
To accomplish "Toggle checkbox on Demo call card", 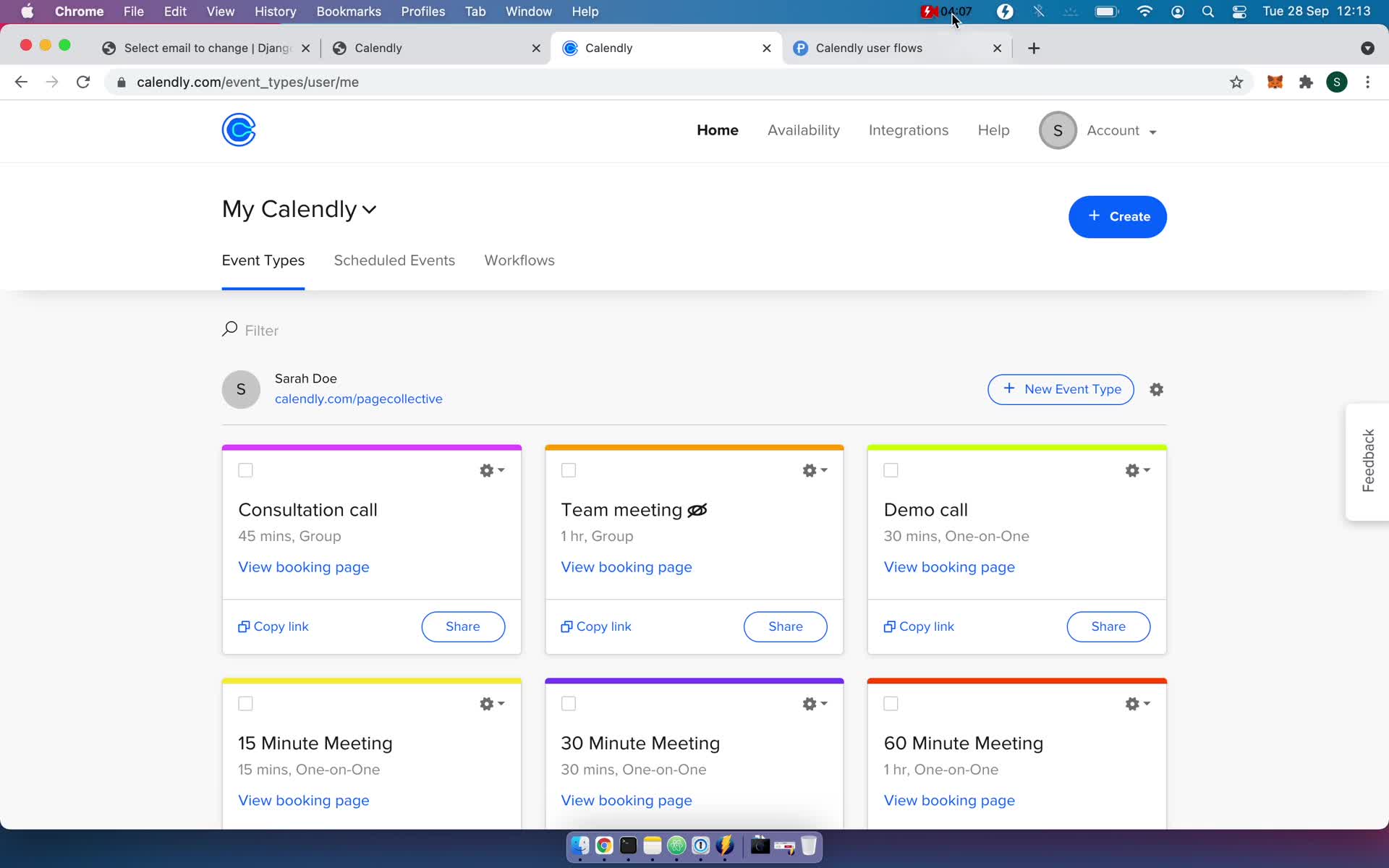I will (x=891, y=470).
